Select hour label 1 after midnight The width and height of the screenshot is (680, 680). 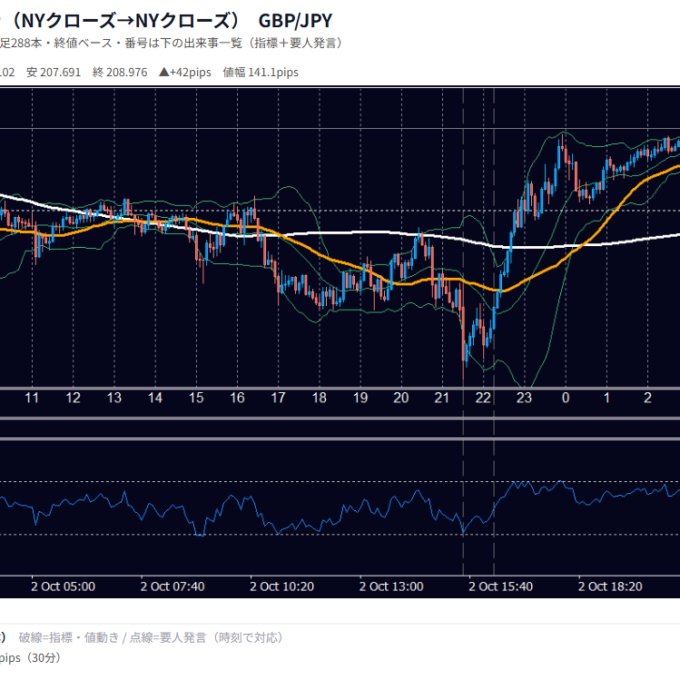[x=607, y=398]
